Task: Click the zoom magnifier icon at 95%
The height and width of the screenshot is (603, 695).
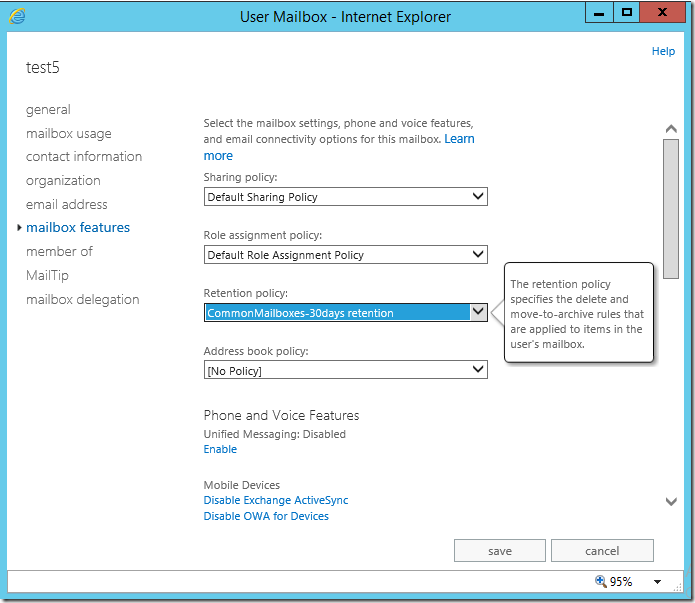Action: 601,581
